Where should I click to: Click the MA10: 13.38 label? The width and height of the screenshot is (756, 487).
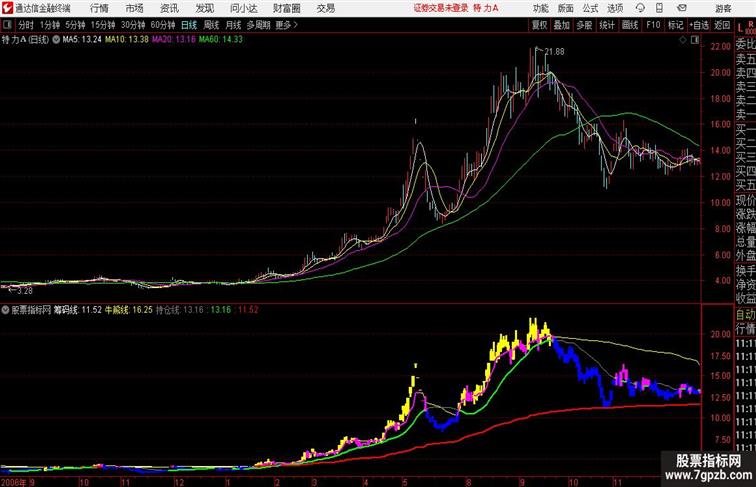127,40
